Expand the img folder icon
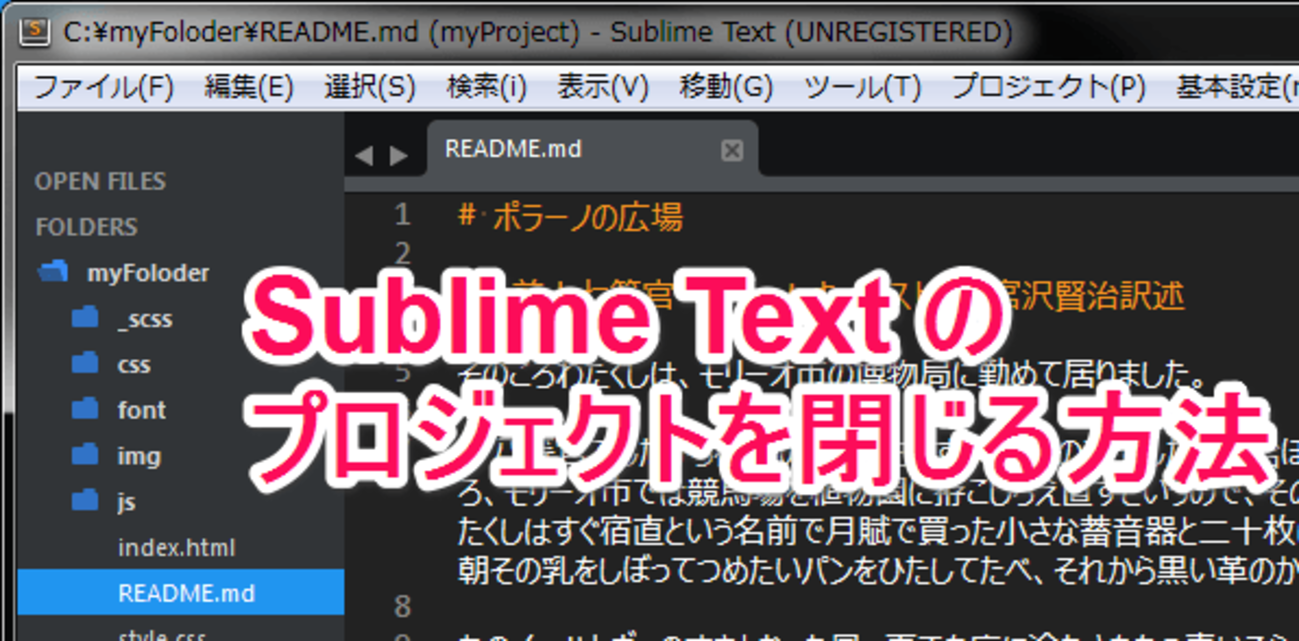1299x641 pixels. [85, 455]
